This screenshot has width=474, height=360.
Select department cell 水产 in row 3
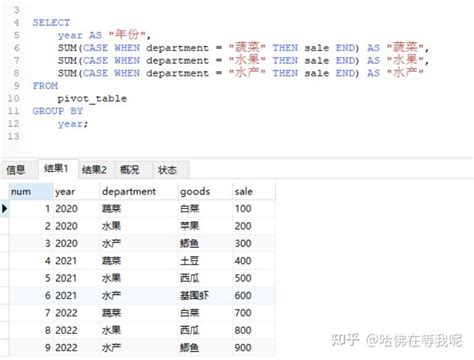coord(138,244)
